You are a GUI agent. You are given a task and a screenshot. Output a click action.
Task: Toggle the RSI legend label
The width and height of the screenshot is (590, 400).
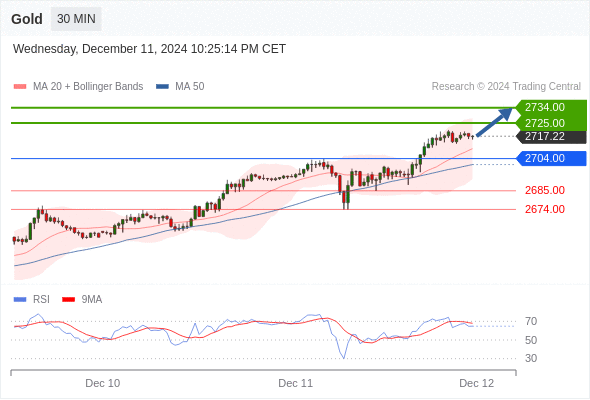41,300
